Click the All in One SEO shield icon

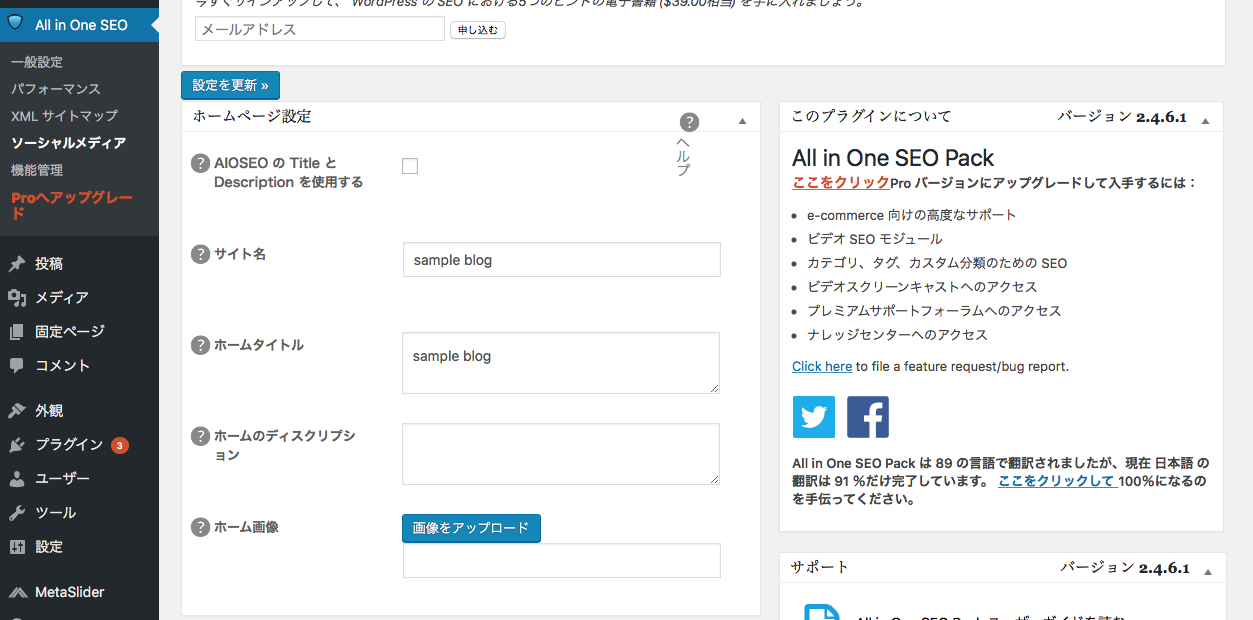tap(16, 23)
